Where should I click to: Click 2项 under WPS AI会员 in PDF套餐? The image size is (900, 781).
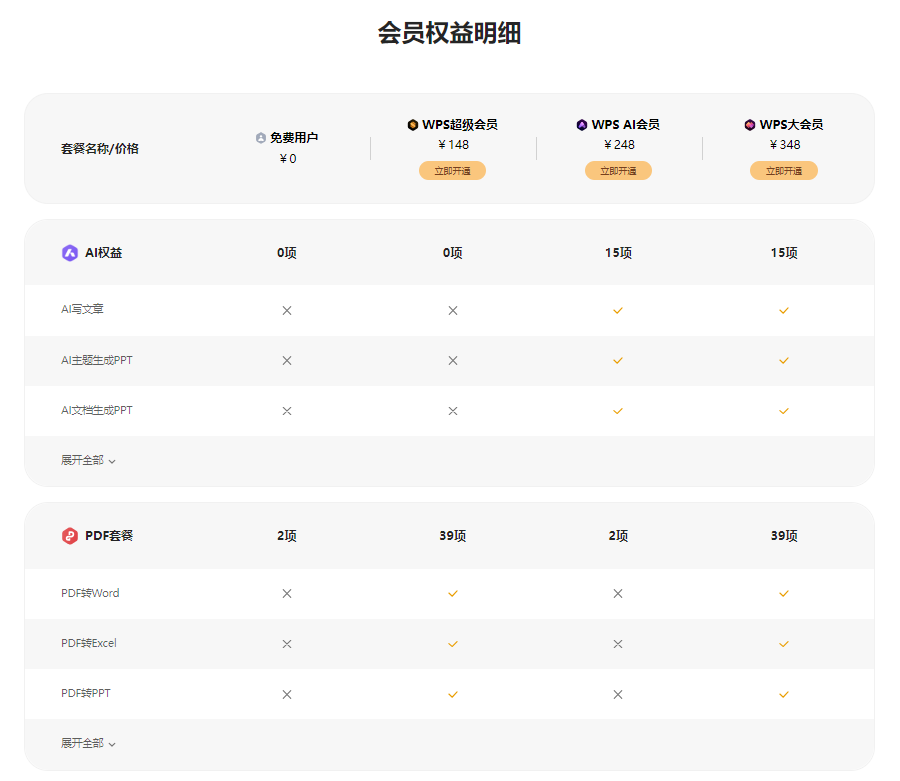pos(618,535)
